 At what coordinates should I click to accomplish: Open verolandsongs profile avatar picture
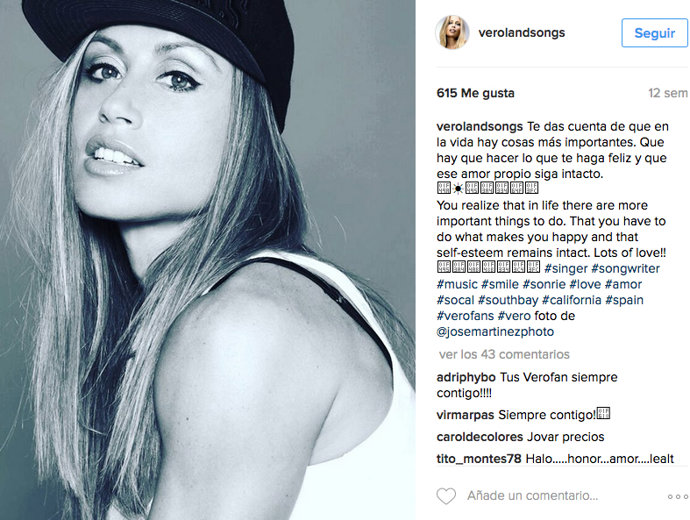click(x=451, y=32)
